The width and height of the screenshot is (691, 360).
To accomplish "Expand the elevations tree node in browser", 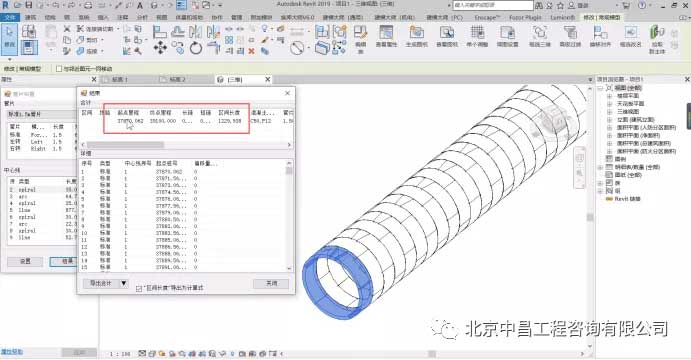I will coord(609,119).
